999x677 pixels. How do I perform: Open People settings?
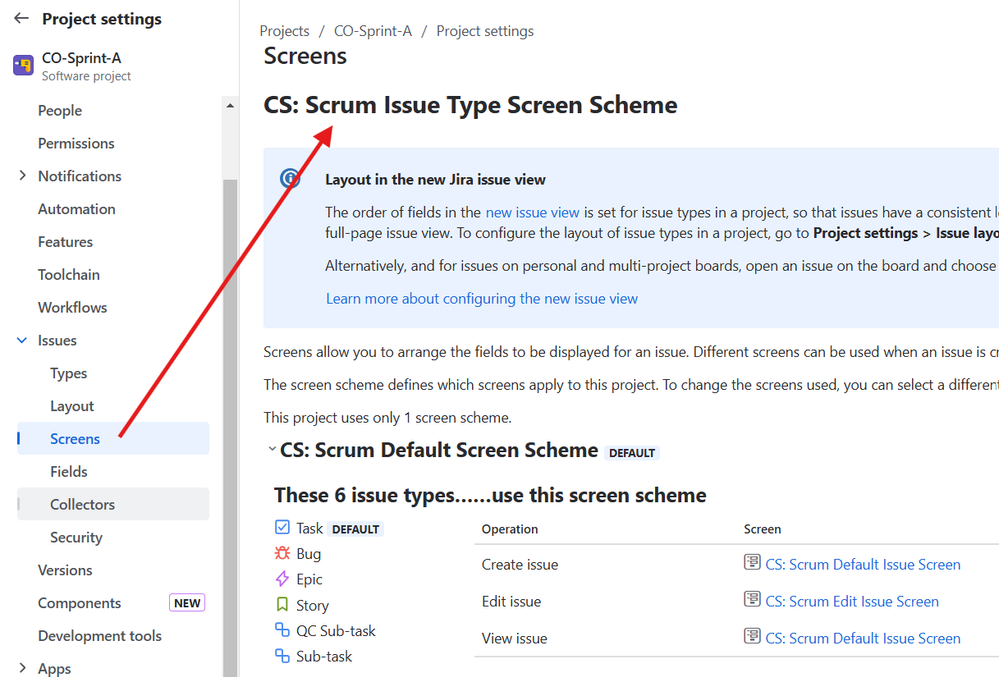point(60,110)
